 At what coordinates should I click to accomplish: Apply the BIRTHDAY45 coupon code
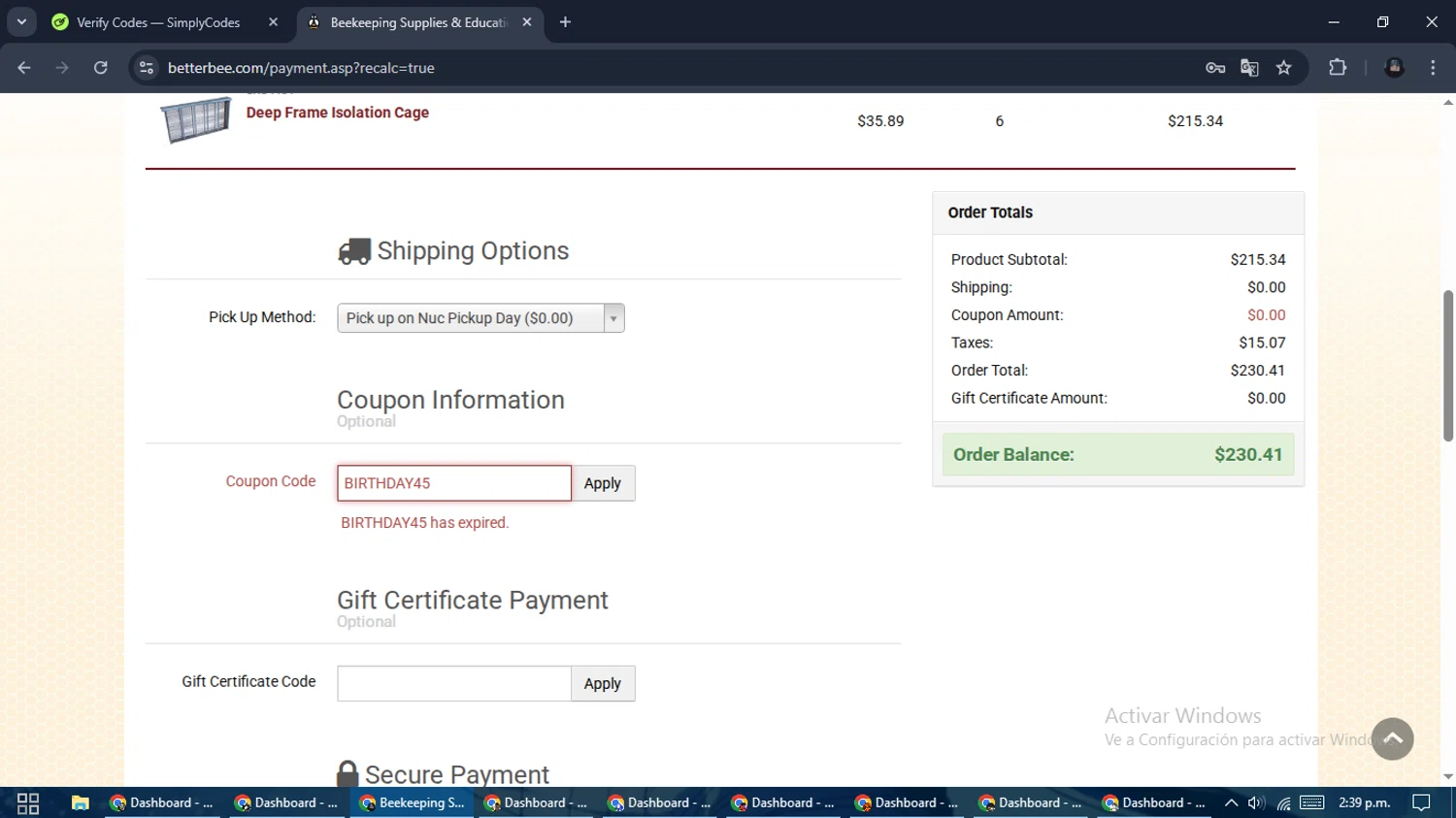pyautogui.click(x=603, y=483)
